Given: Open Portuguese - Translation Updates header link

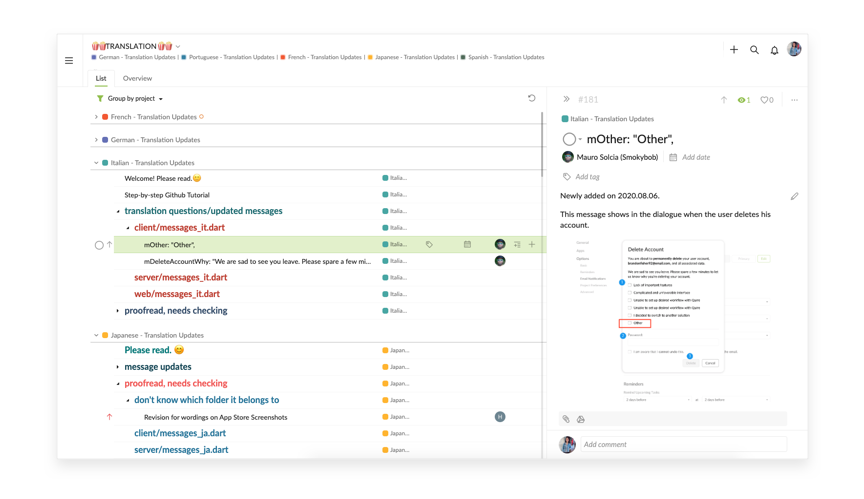Looking at the screenshot, I should 228,57.
